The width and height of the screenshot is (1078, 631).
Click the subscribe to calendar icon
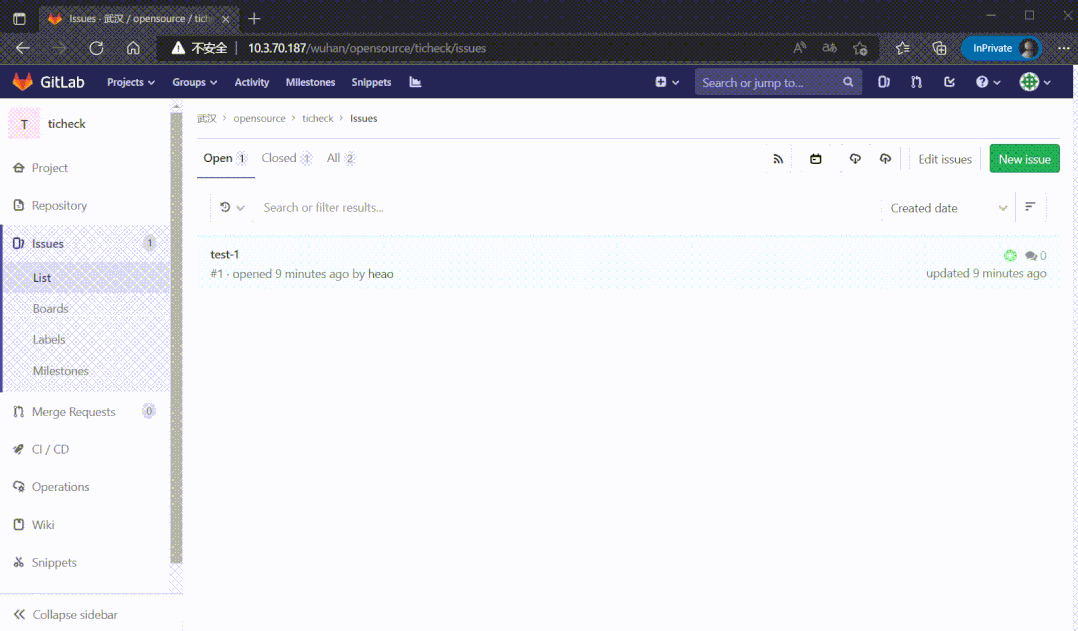(x=816, y=159)
